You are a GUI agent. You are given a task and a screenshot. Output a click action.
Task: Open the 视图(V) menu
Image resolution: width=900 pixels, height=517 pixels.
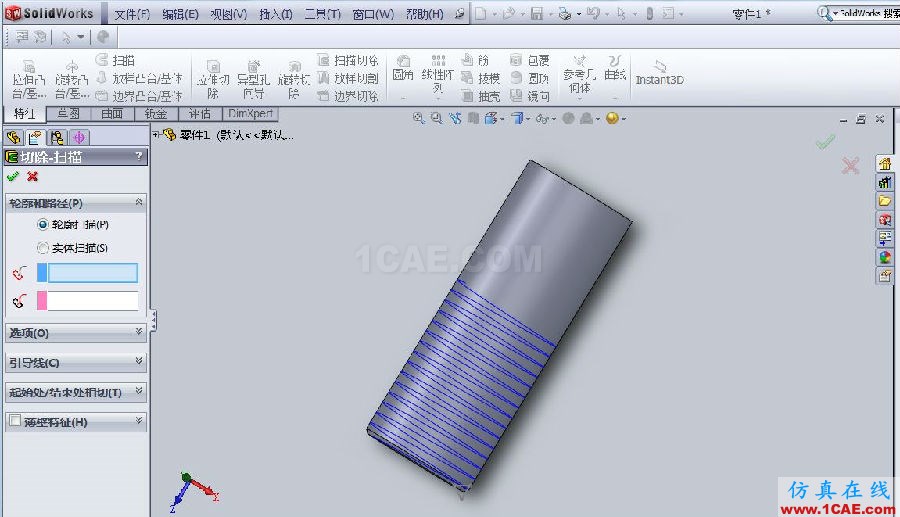pos(228,14)
